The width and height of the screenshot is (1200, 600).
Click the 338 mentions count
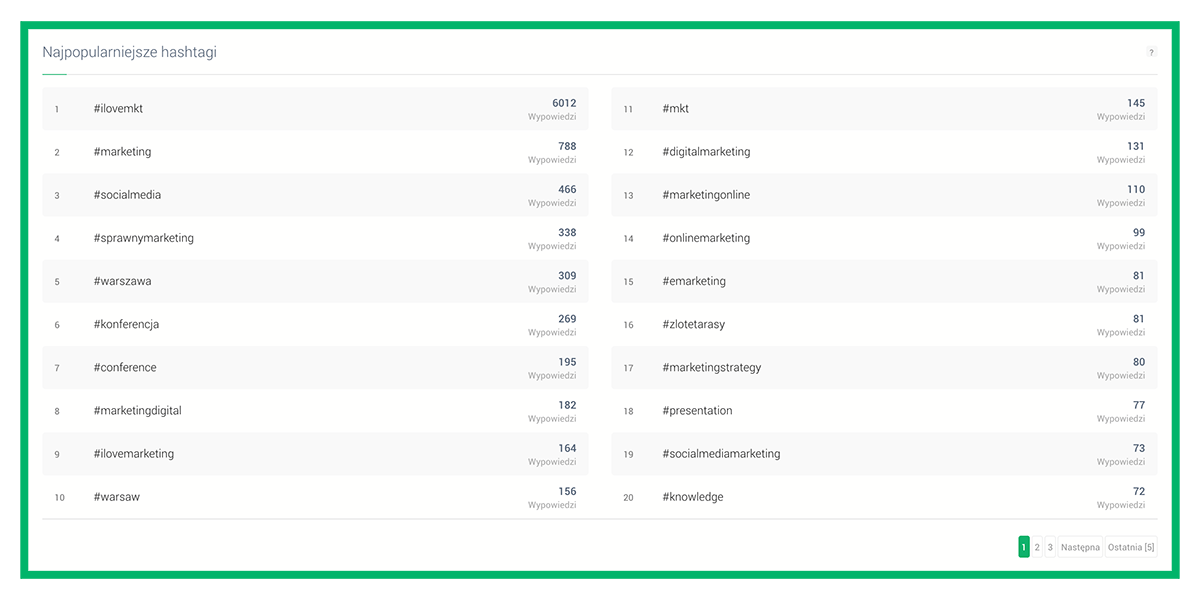click(x=567, y=232)
